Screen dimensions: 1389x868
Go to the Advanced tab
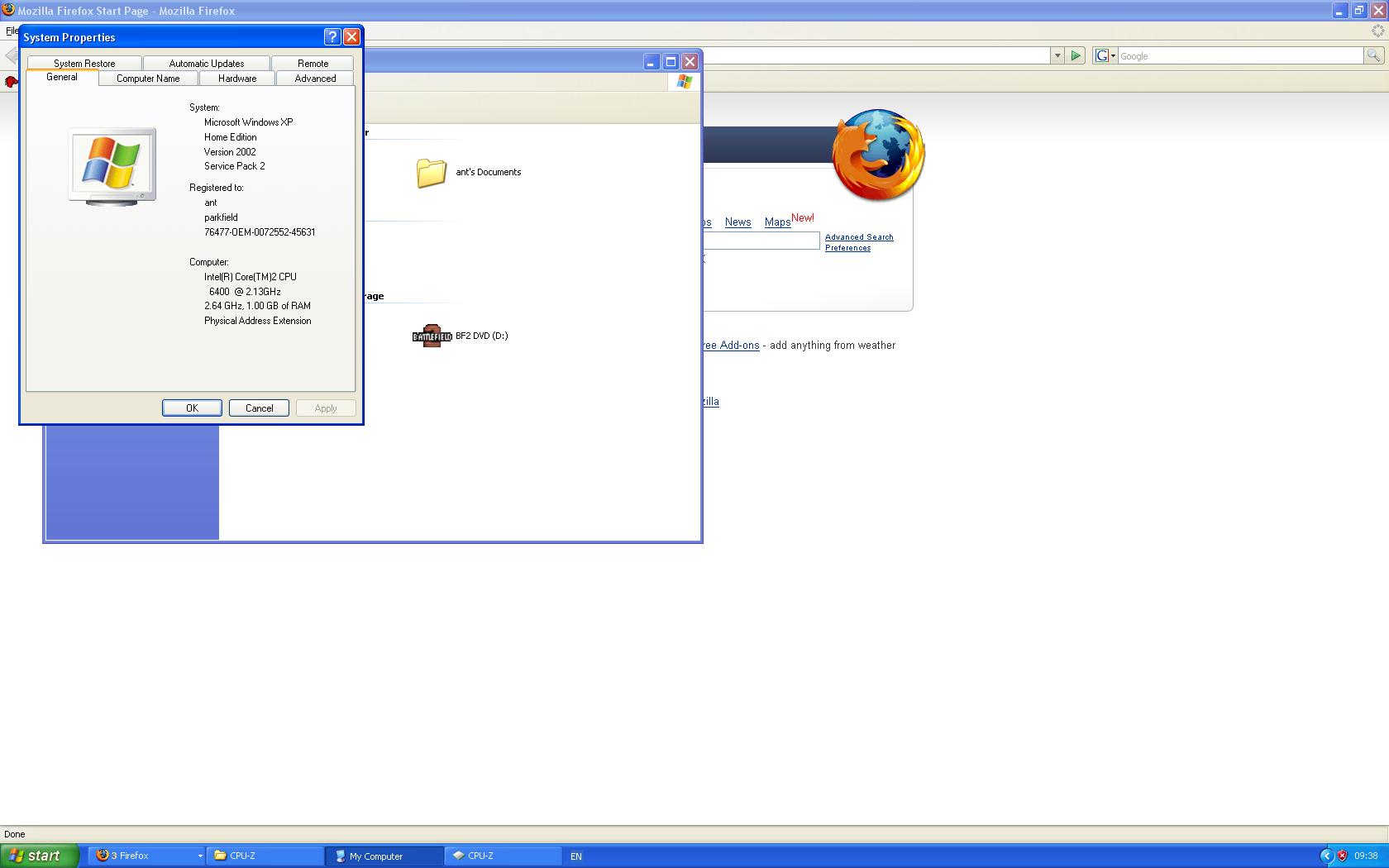[x=315, y=79]
